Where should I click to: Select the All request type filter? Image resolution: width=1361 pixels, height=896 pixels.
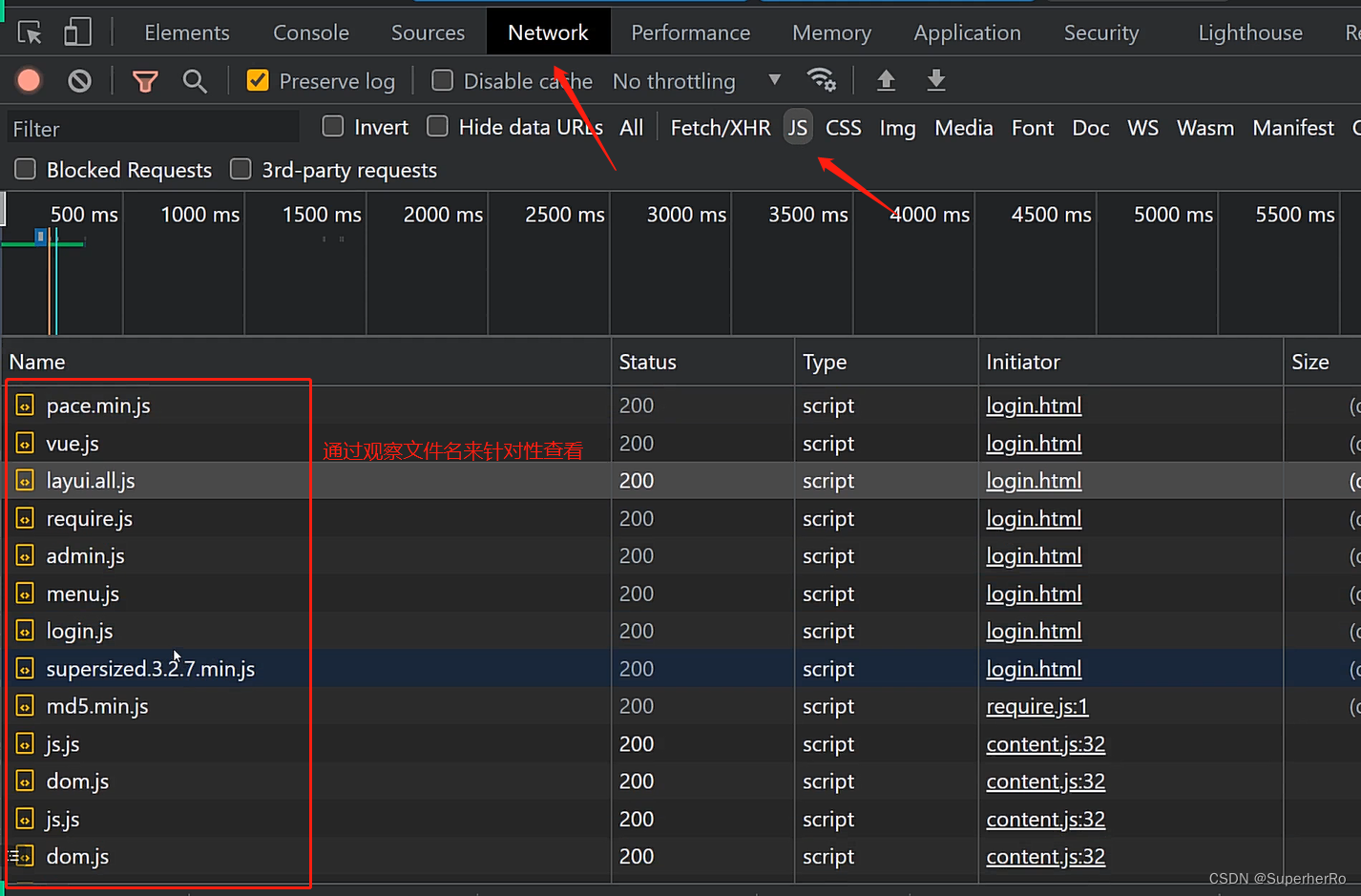coord(632,128)
